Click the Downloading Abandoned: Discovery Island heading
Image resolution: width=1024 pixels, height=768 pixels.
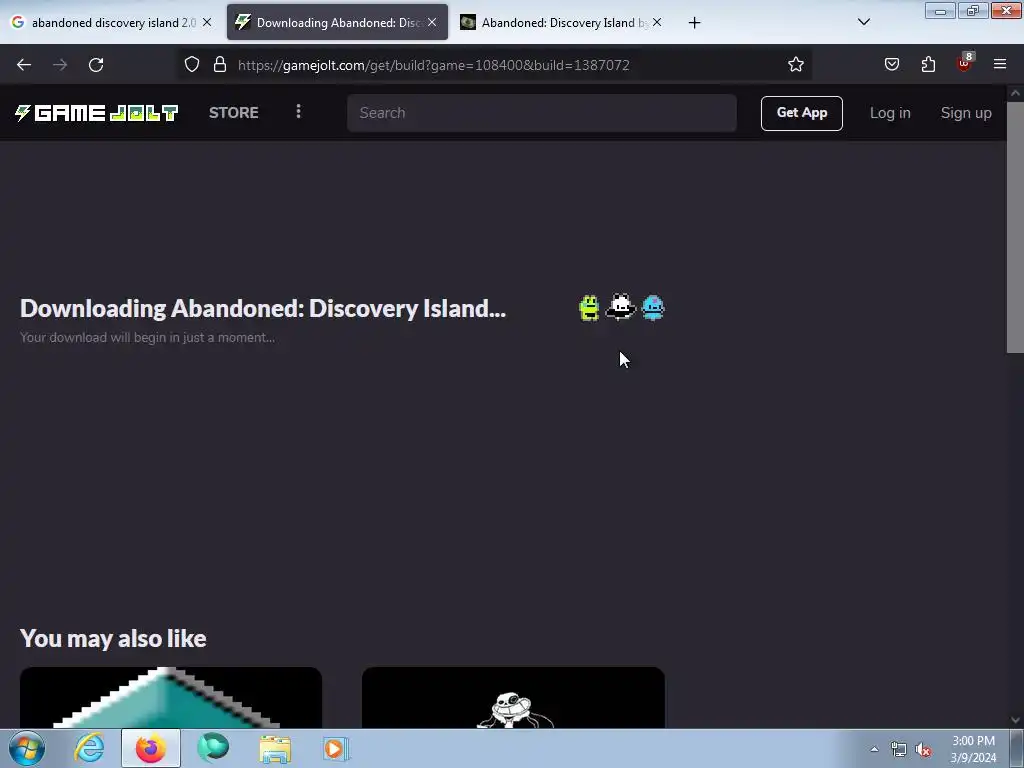(x=263, y=308)
